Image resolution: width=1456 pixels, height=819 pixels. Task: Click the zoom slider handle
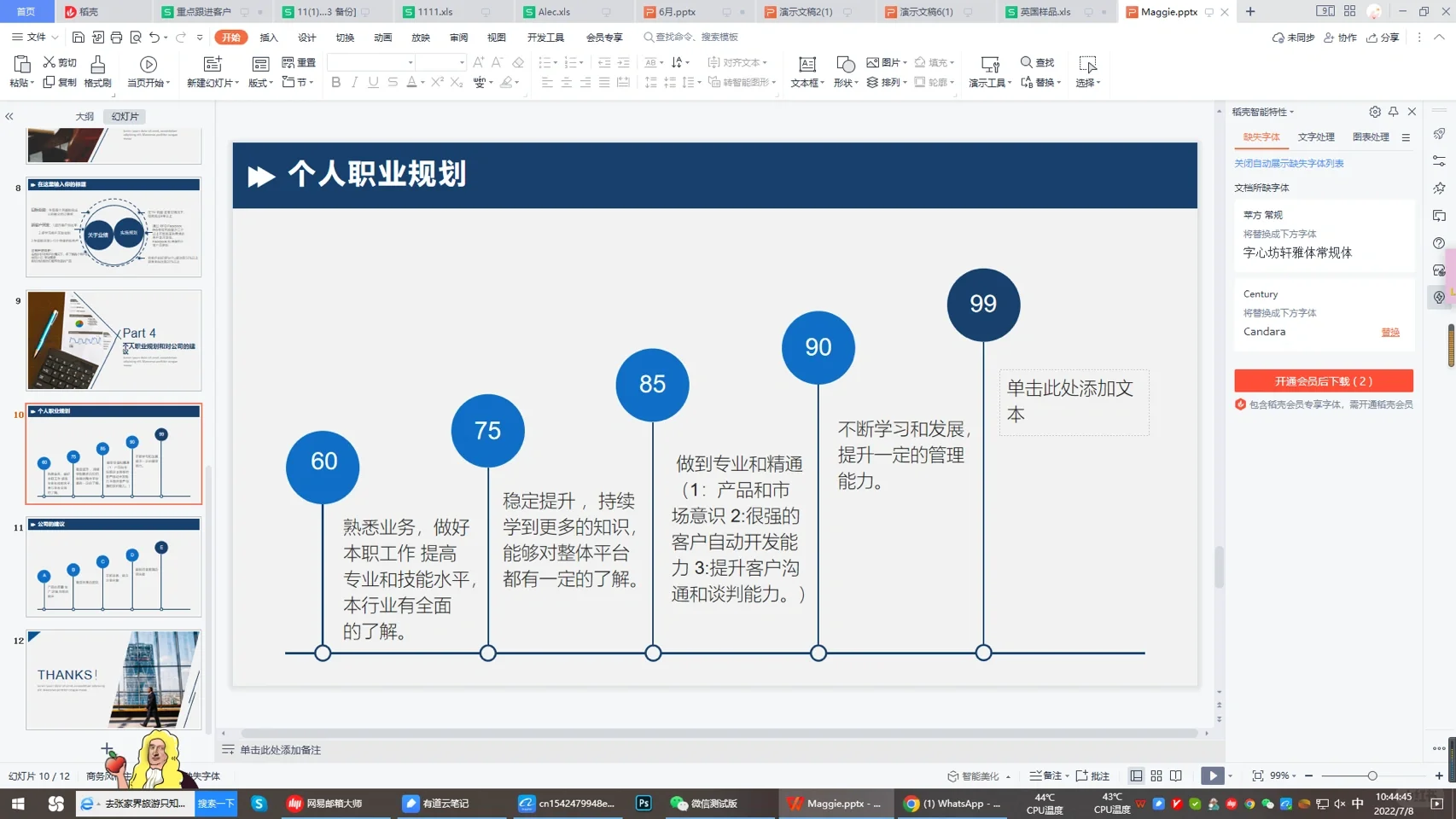click(1372, 775)
